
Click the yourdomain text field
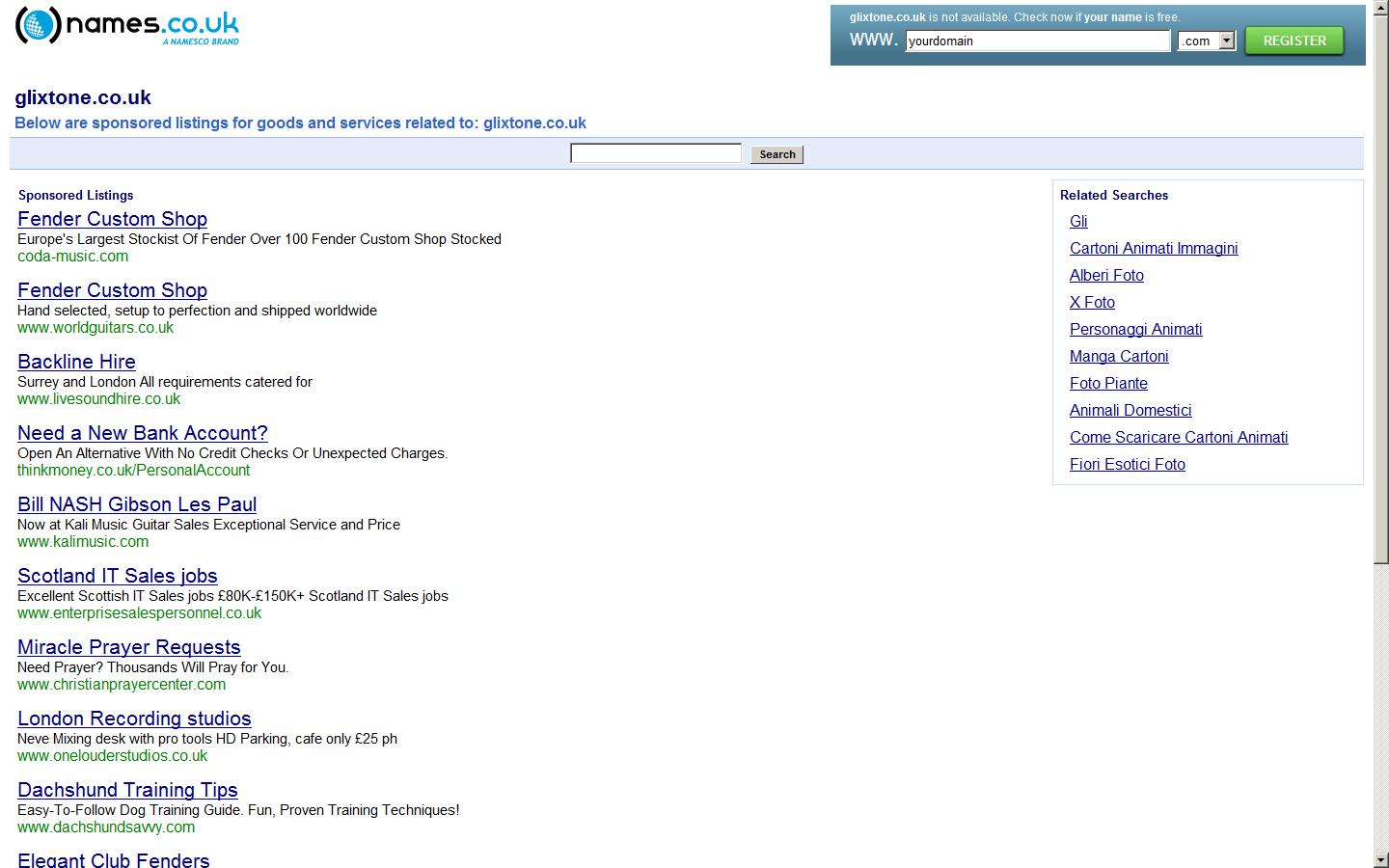[1037, 41]
